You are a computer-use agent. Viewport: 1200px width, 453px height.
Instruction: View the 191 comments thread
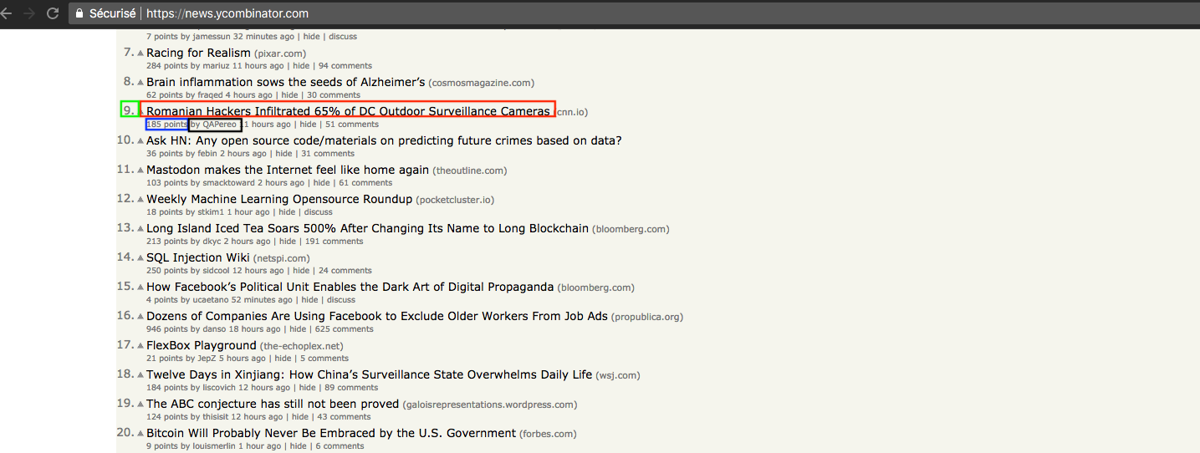[x=336, y=241]
